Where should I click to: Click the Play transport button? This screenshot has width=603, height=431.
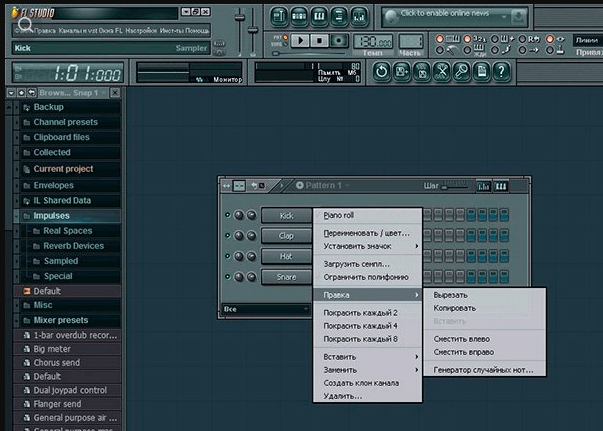tap(300, 40)
